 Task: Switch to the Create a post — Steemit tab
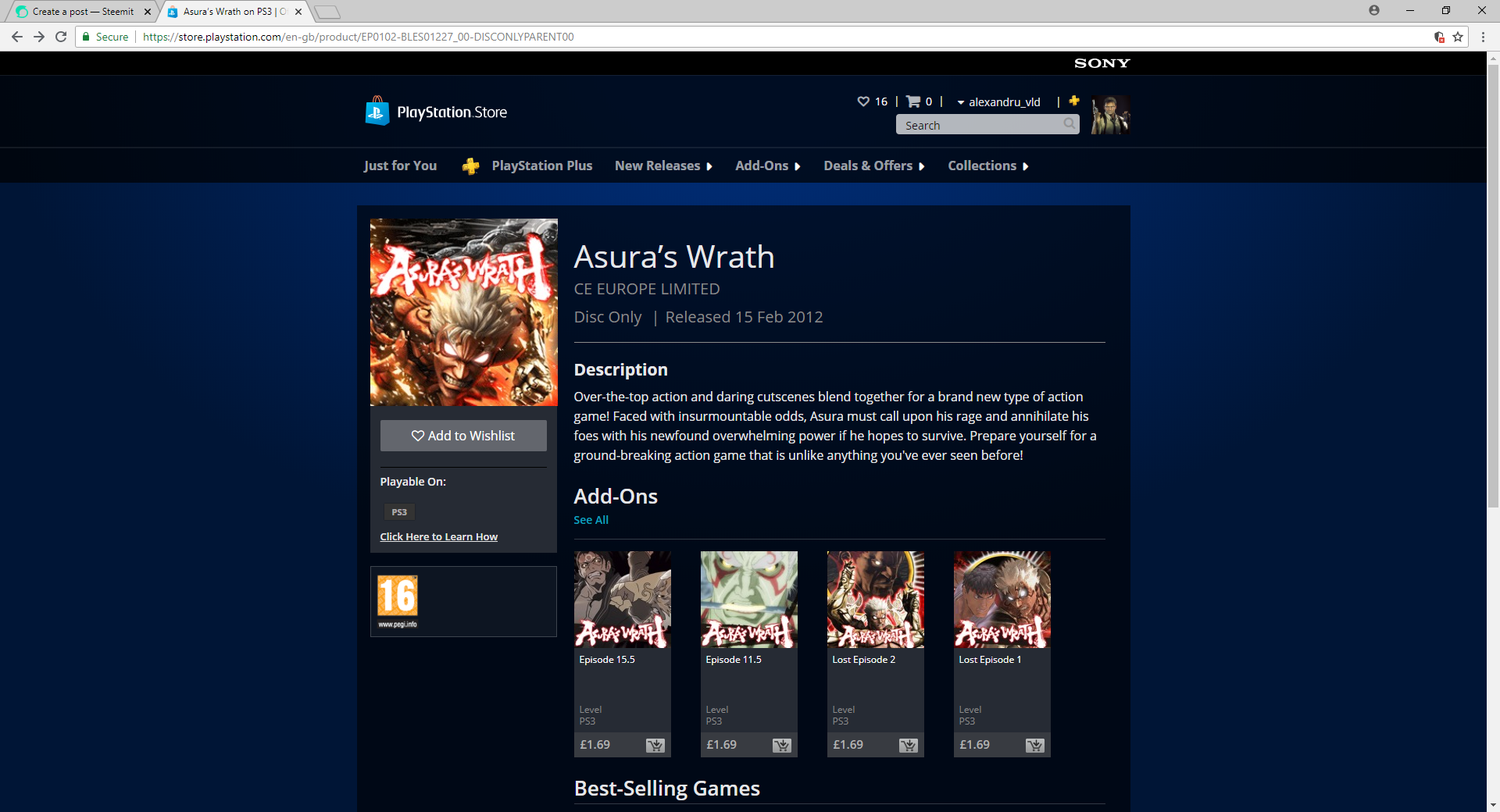click(x=83, y=12)
